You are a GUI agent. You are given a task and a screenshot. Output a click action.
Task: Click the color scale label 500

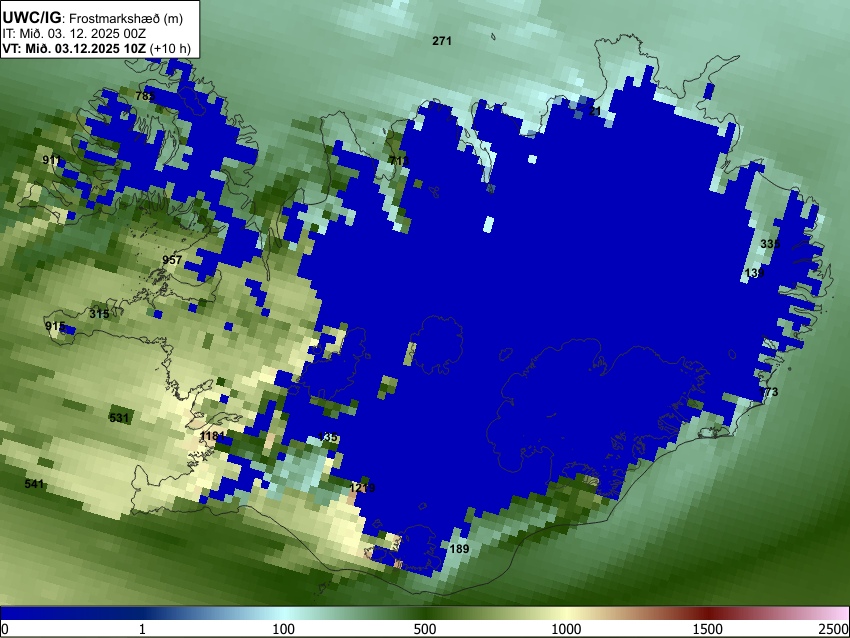coord(424,629)
